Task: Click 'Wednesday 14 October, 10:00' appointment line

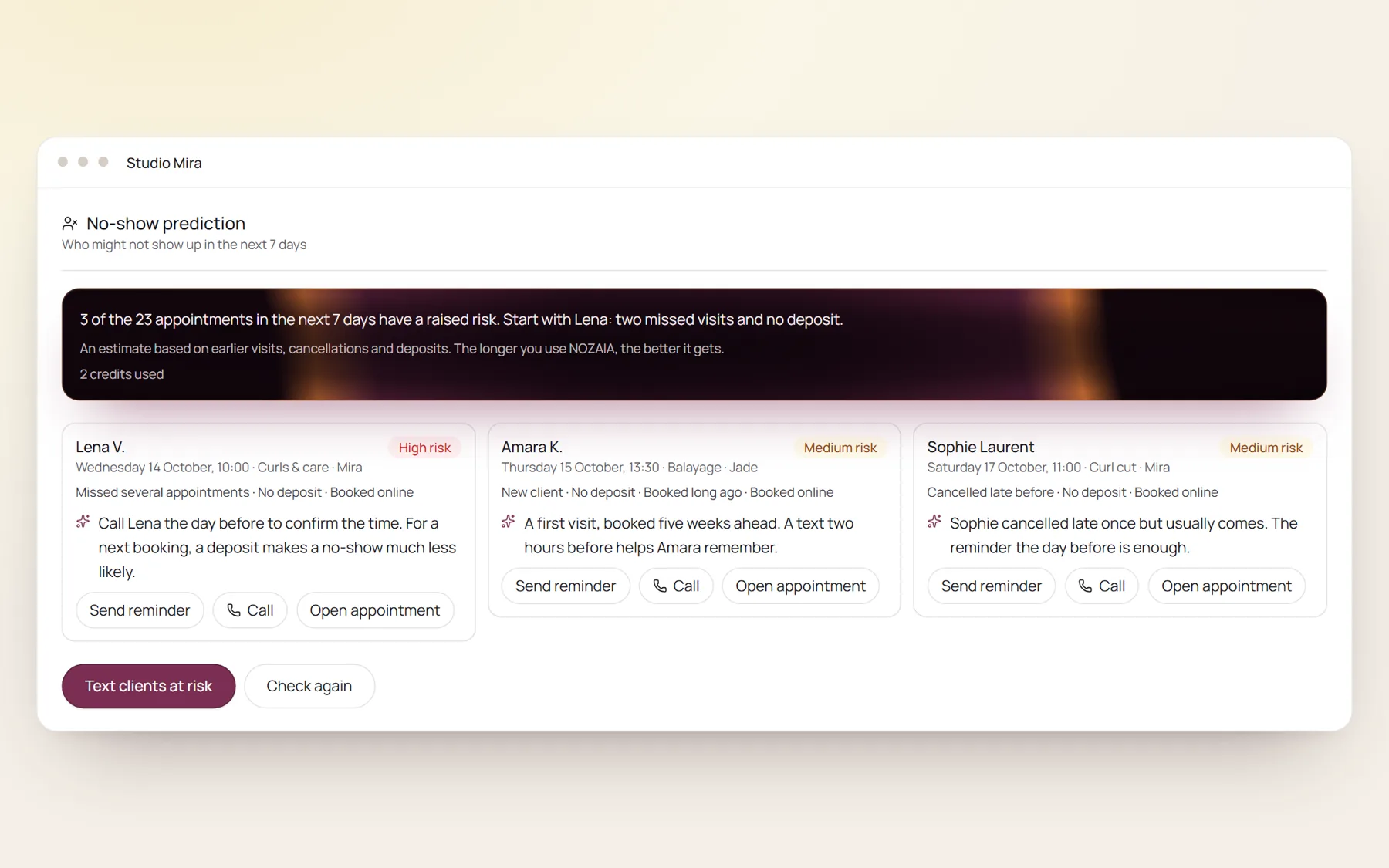Action: (219, 468)
